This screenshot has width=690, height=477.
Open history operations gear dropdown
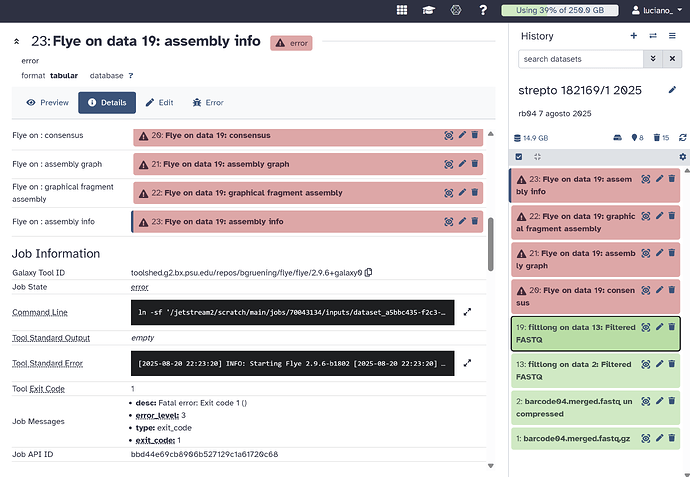(683, 157)
